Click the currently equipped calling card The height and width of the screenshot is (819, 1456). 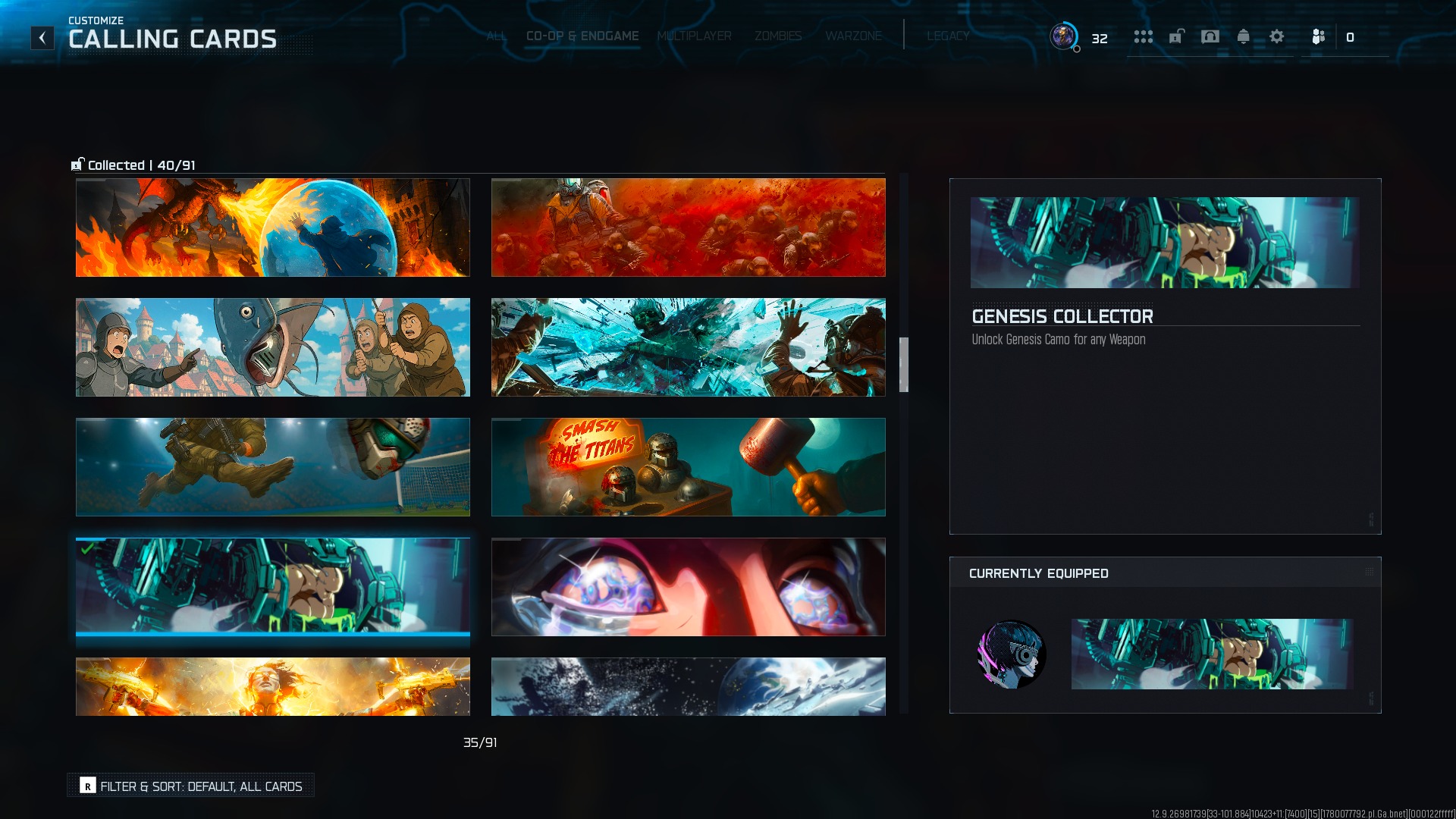1212,654
